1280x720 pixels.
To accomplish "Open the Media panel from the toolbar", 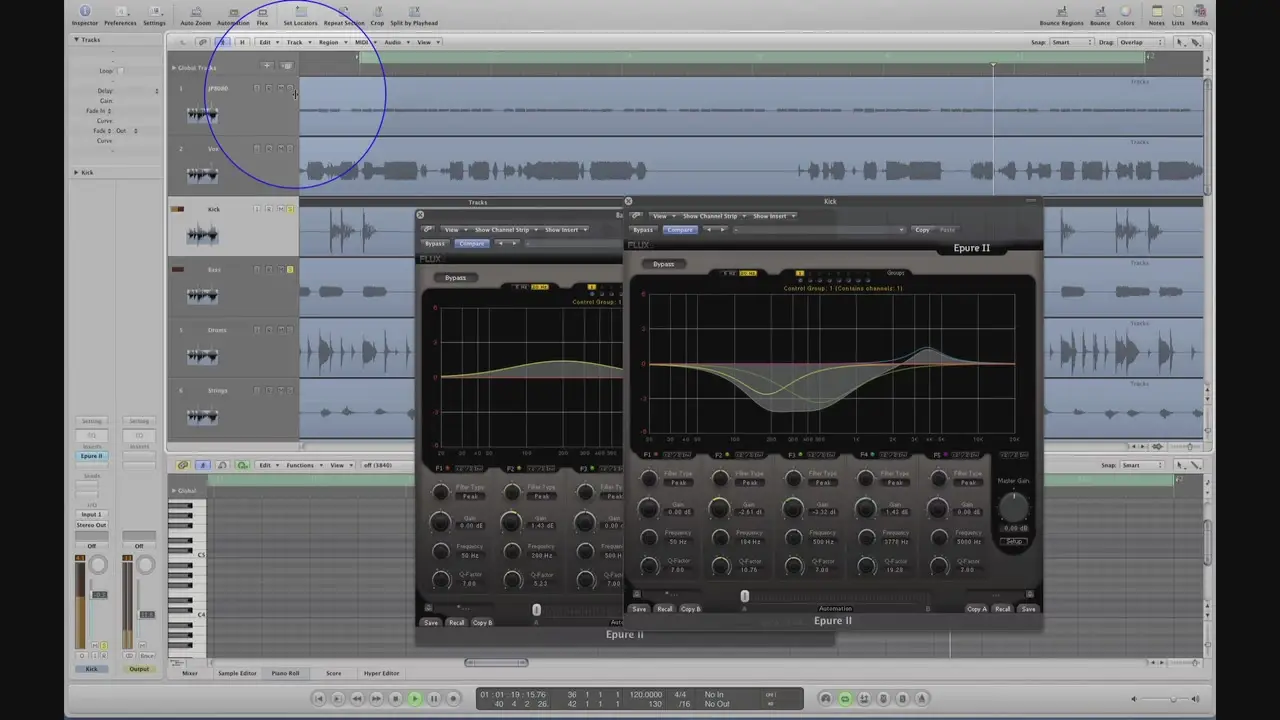I will click(x=1199, y=15).
